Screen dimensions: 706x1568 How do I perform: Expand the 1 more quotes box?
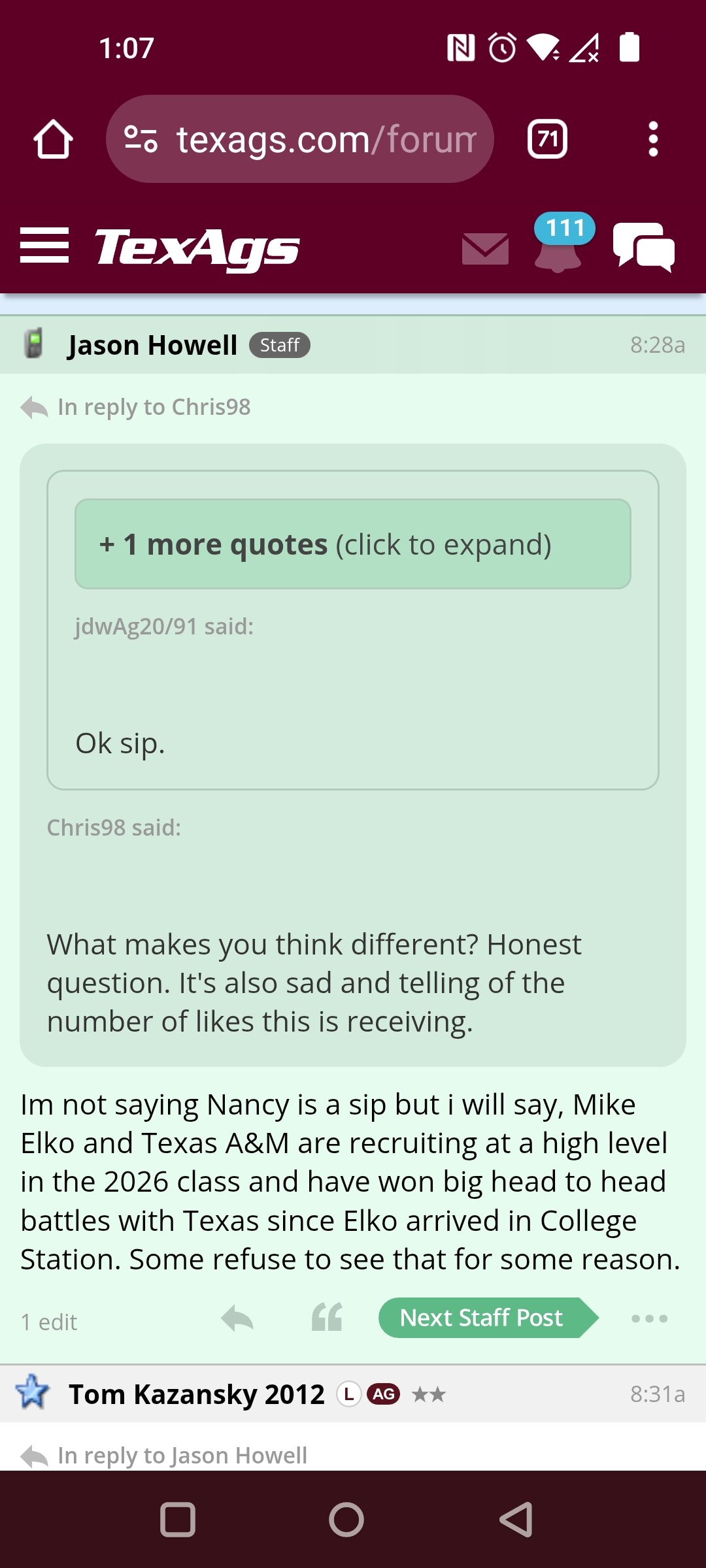[x=353, y=544]
